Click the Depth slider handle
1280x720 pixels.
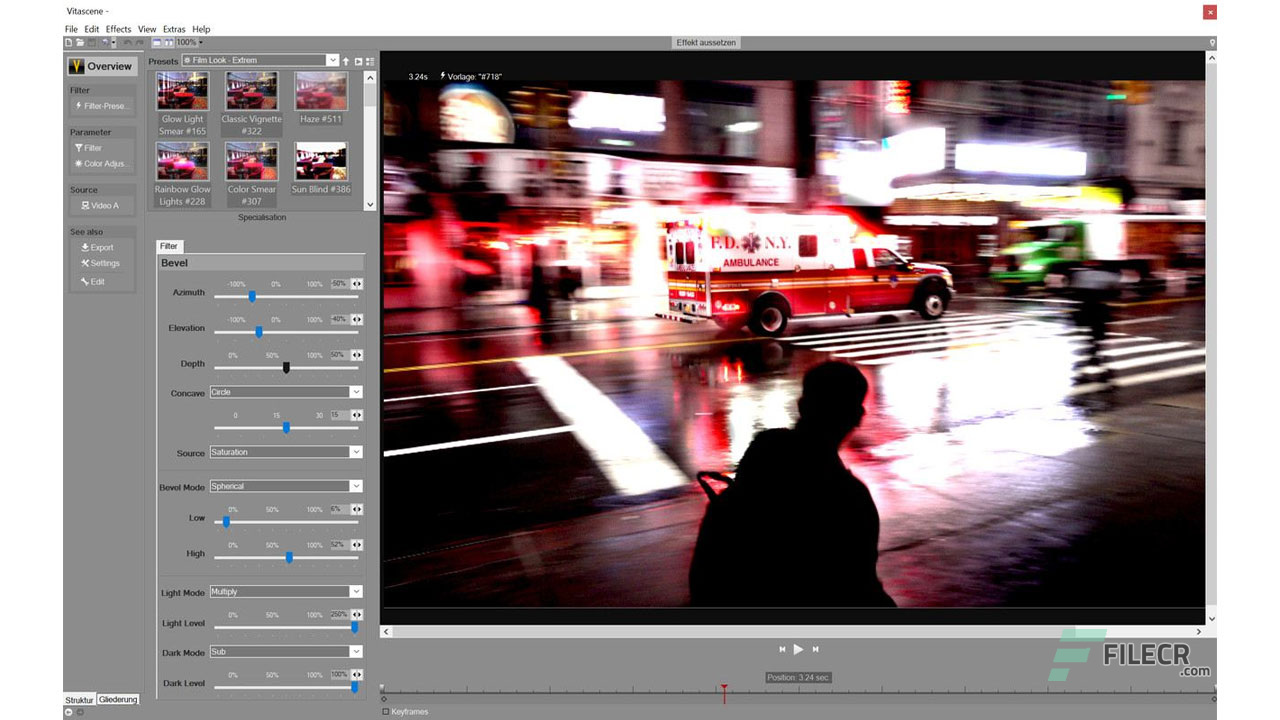coord(286,368)
